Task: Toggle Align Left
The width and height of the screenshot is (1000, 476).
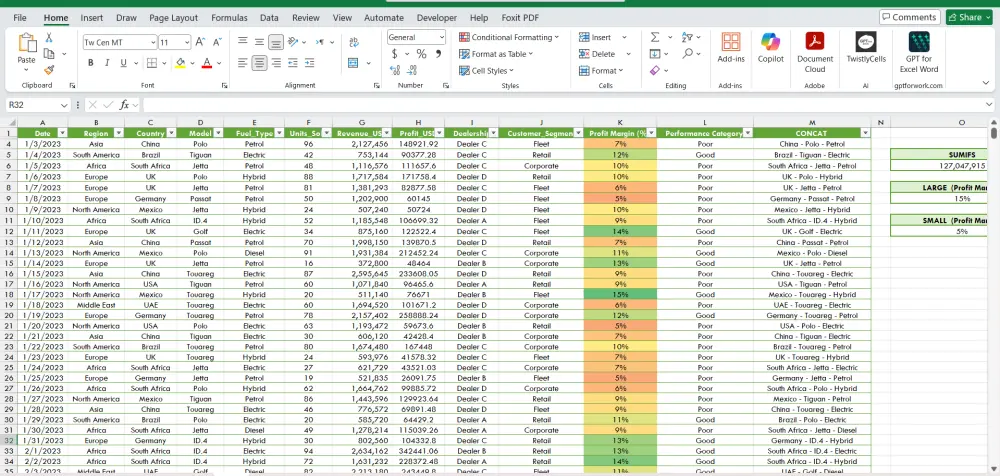Action: [242, 63]
